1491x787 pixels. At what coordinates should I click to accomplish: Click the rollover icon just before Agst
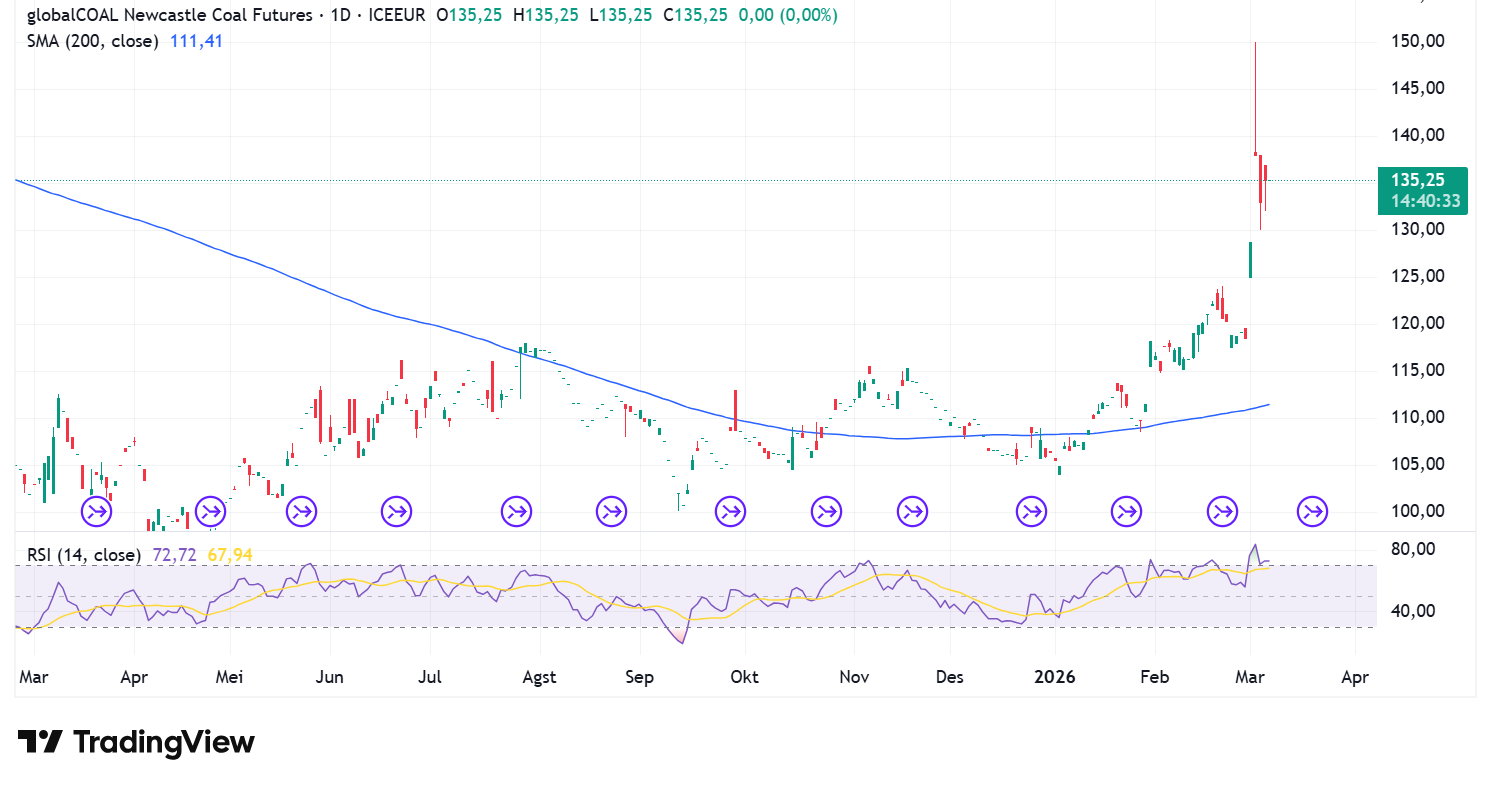tap(517, 513)
